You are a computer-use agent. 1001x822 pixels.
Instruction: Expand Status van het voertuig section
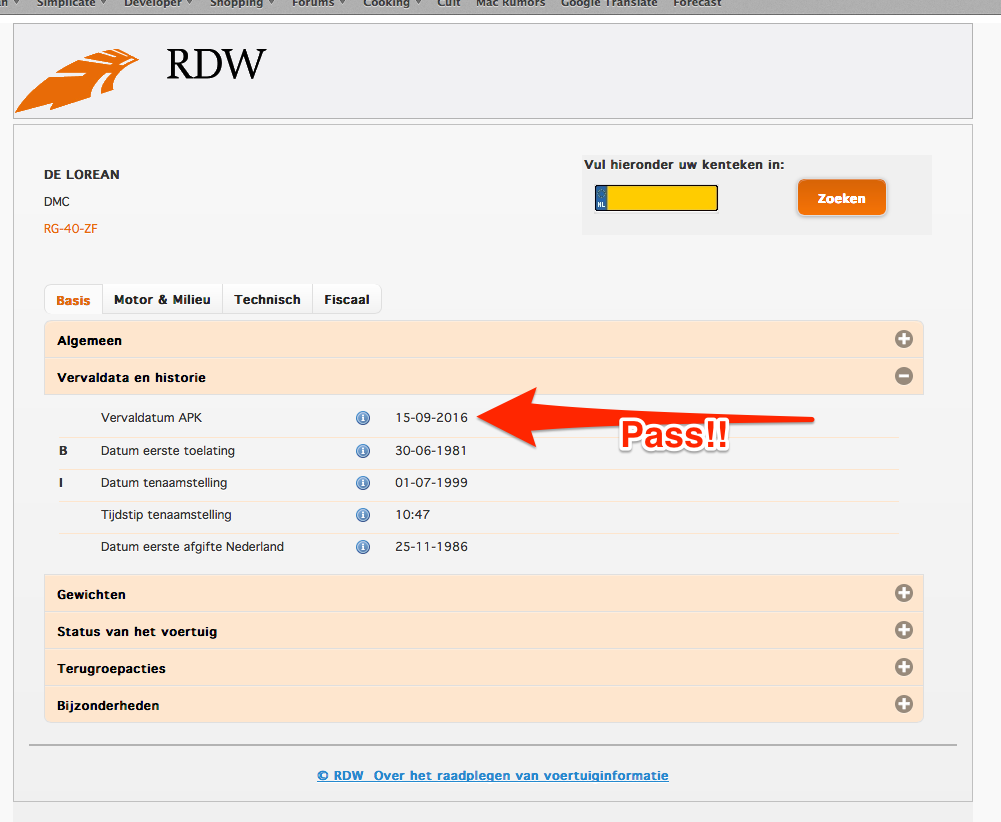(903, 631)
